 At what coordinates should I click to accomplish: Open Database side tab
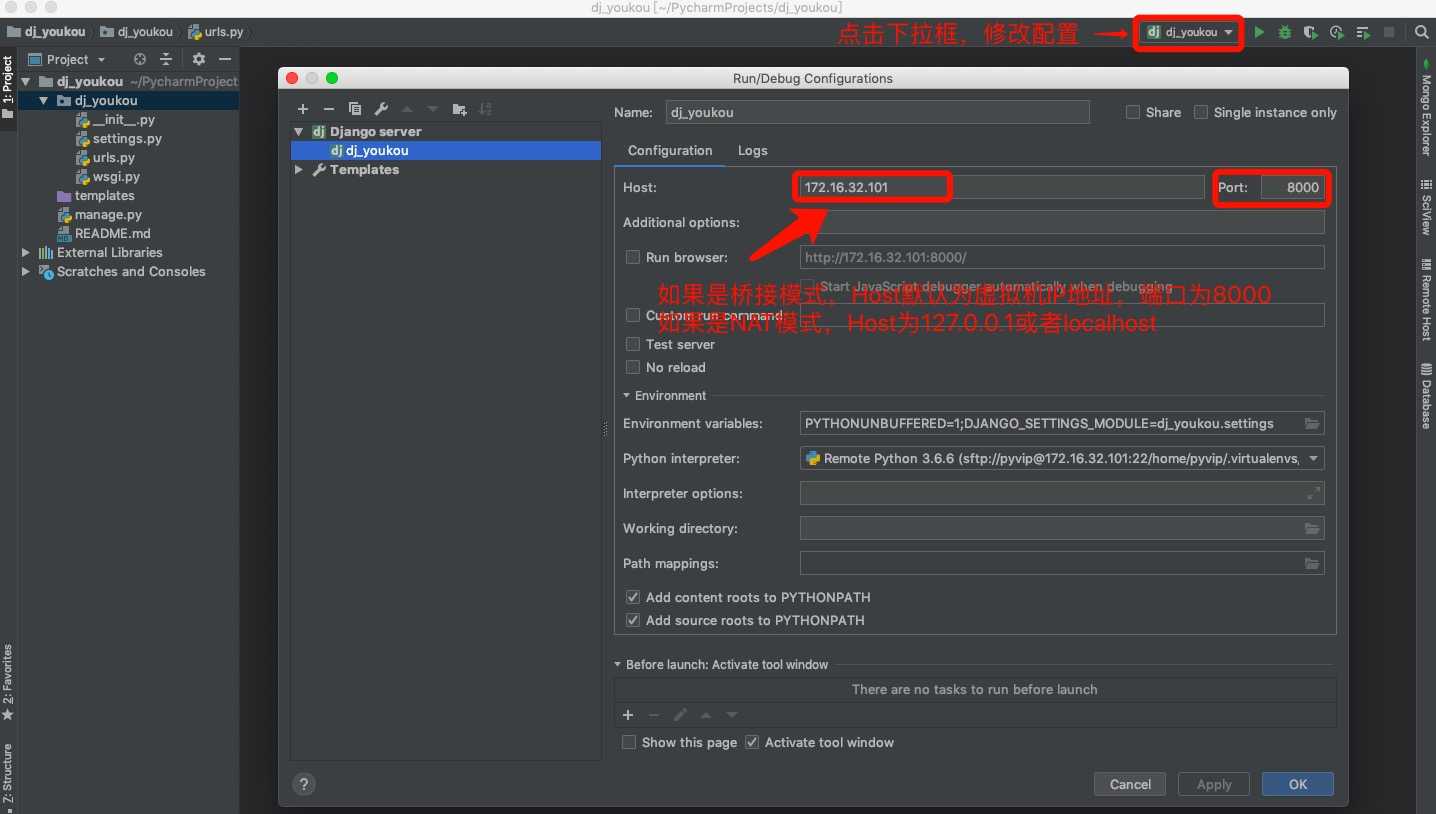tap(1425, 396)
